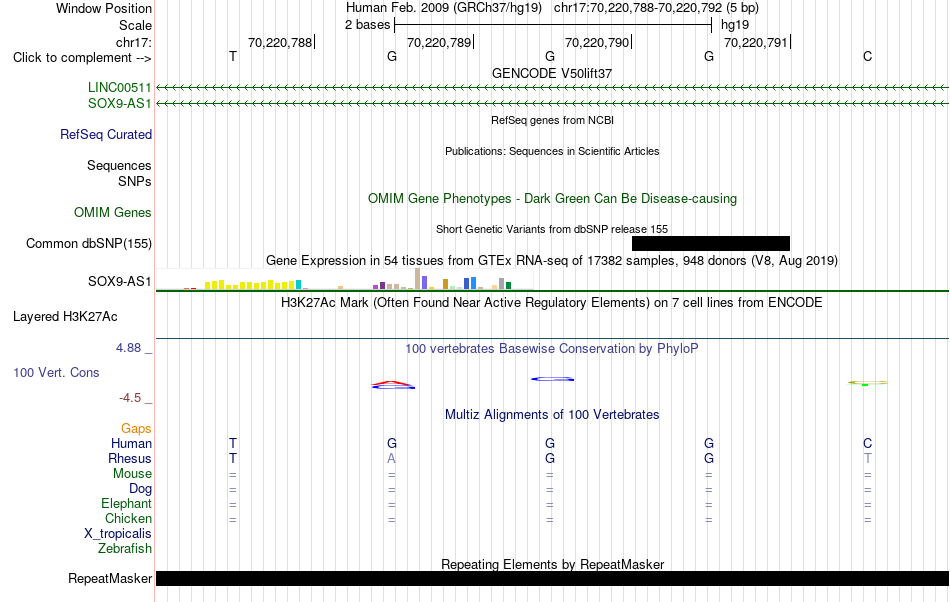Click the Human species label
The image size is (950, 602).
(x=131, y=443)
